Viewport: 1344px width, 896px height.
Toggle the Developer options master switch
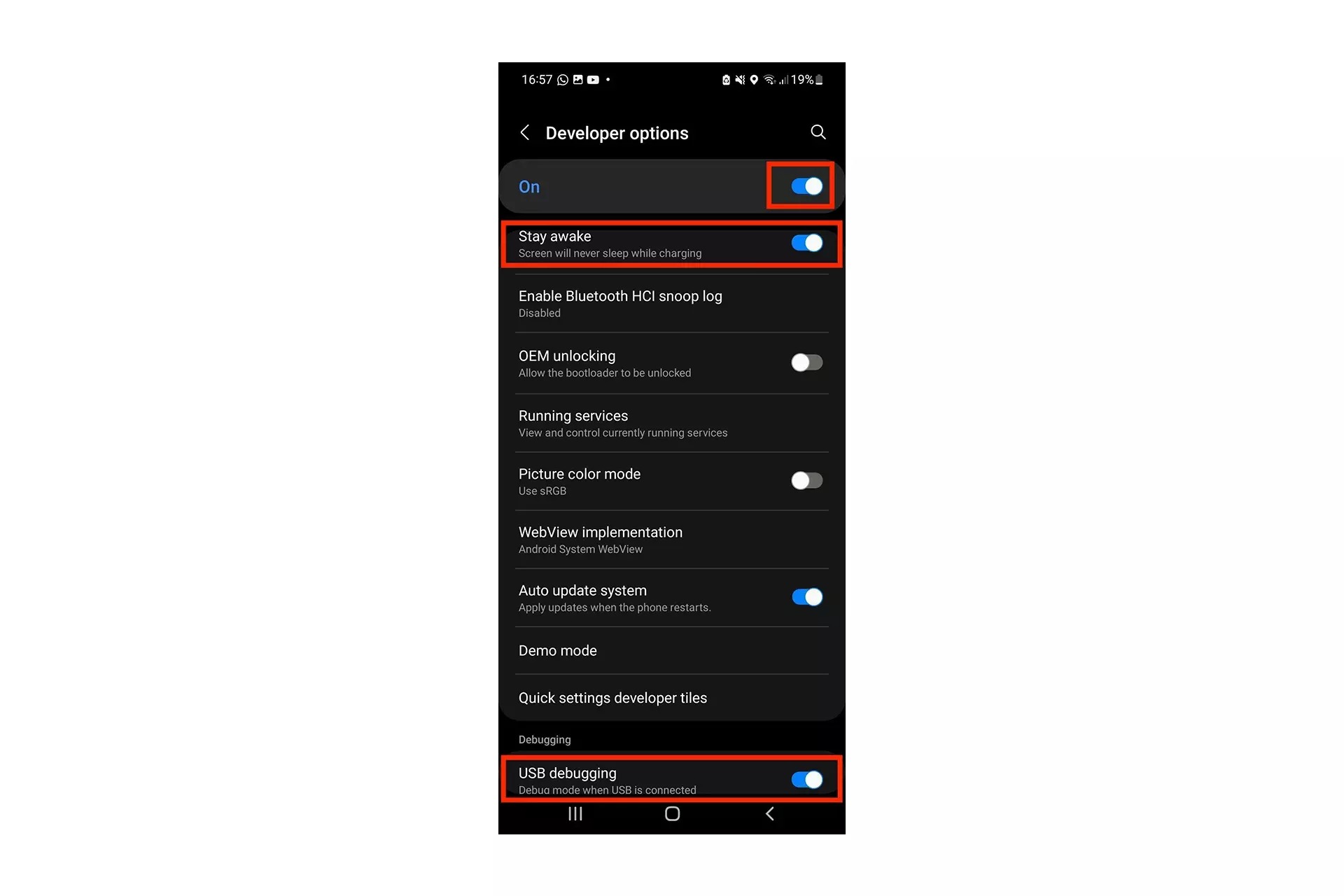click(804, 186)
